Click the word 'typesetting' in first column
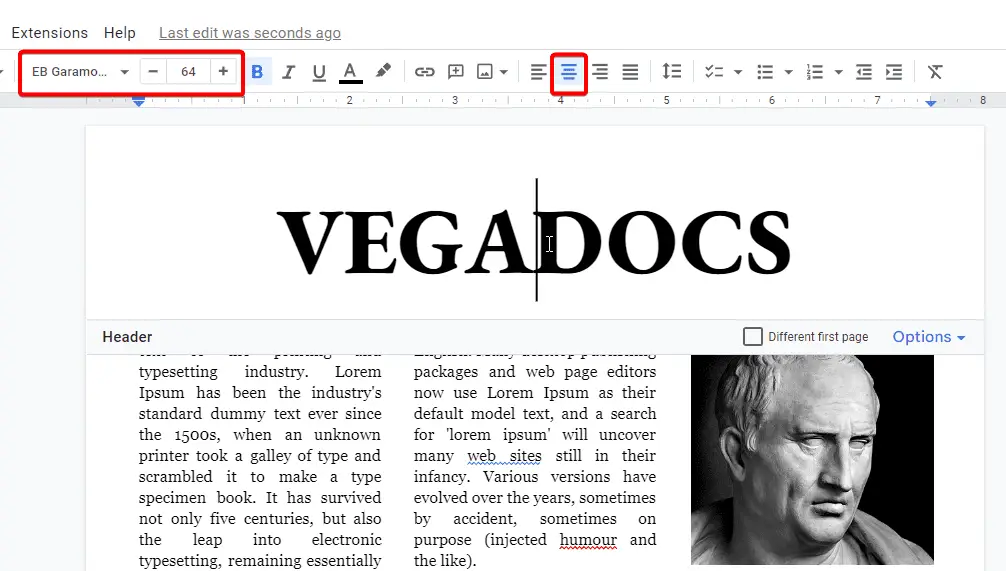Screen dimensions: 1006x571 (x=178, y=372)
